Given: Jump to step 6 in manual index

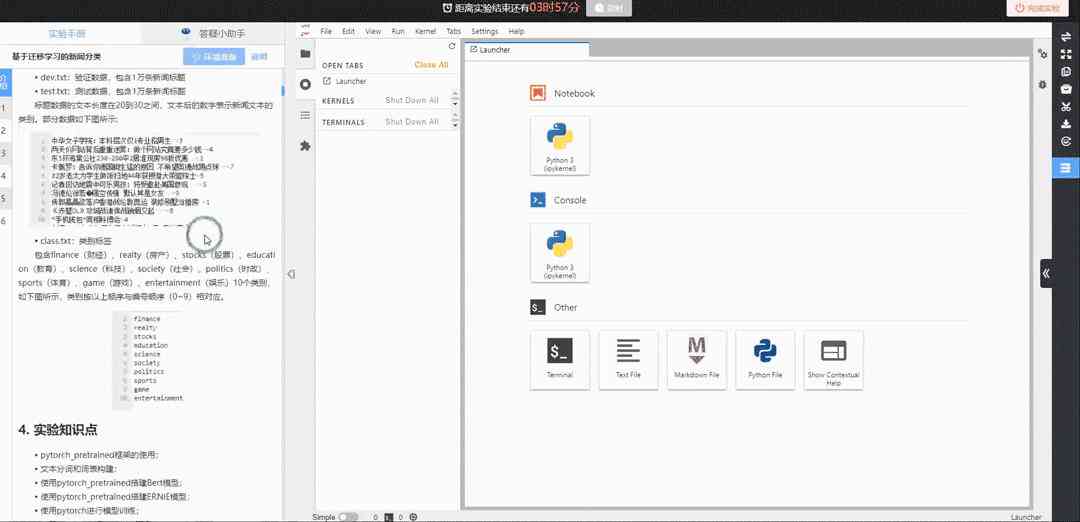Looking at the screenshot, I should pyautogui.click(x=3, y=221).
